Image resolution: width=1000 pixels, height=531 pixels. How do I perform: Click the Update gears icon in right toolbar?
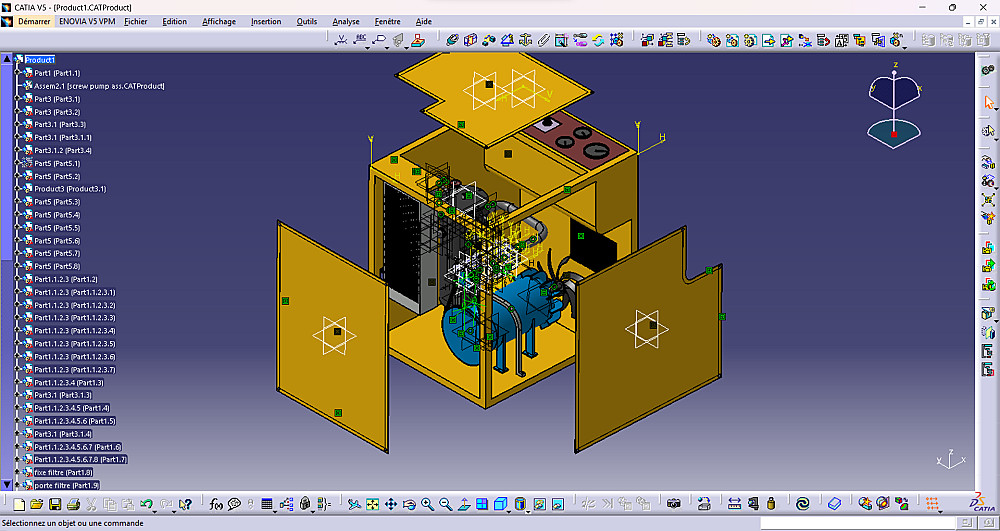[989, 69]
